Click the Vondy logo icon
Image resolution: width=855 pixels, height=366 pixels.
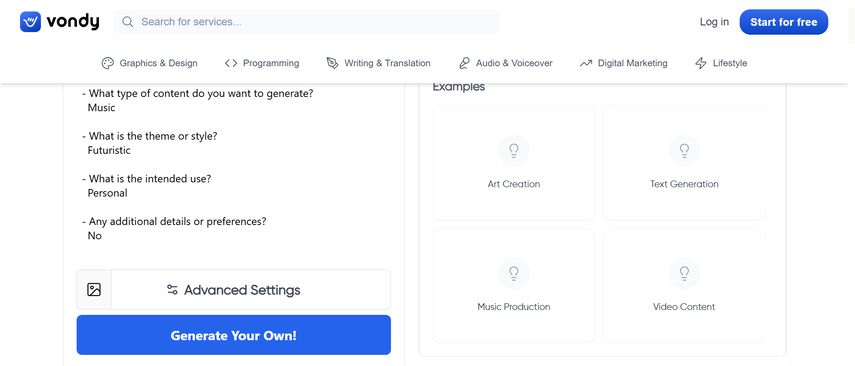tap(31, 22)
